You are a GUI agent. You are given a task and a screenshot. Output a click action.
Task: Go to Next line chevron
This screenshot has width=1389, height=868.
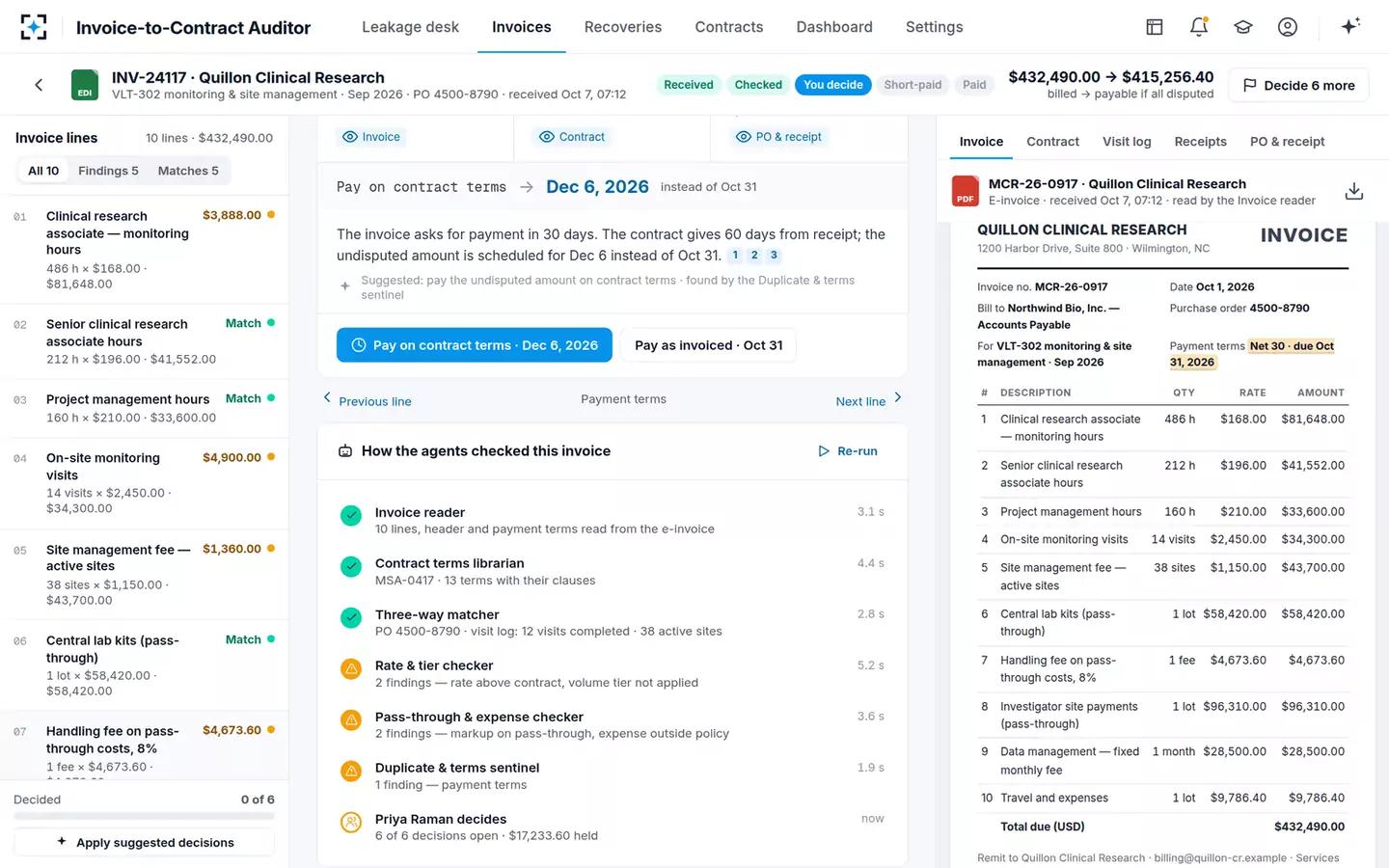point(898,397)
